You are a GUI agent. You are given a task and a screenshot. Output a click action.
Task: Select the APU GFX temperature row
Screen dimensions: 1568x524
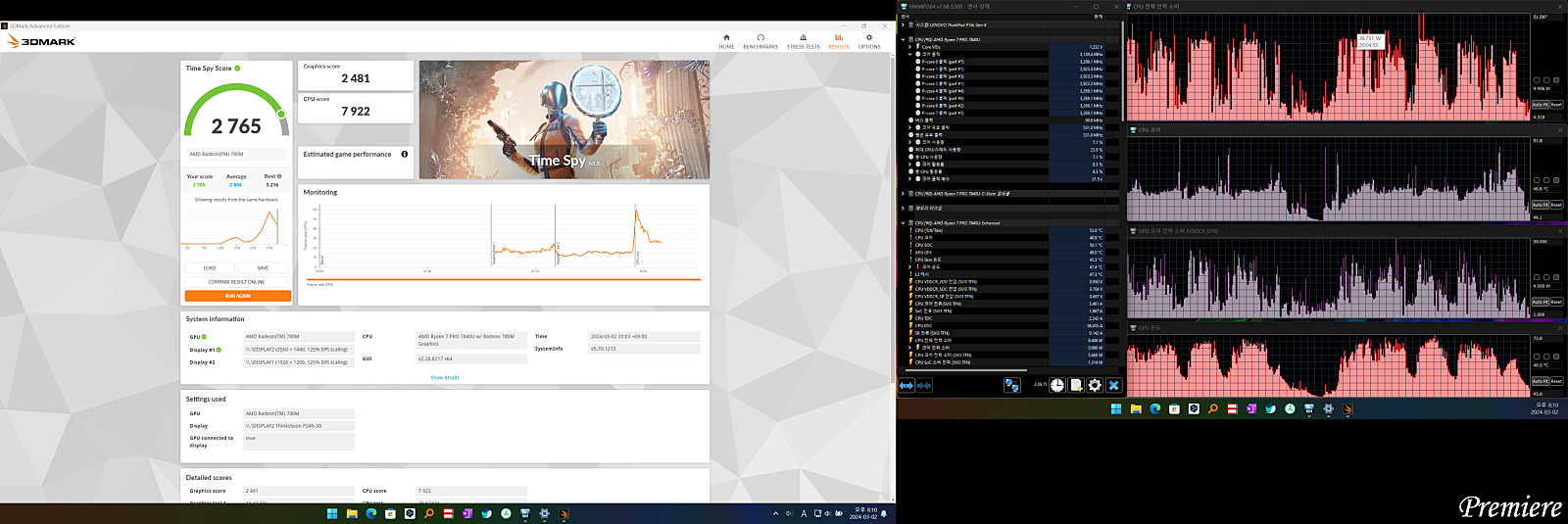click(1007, 253)
